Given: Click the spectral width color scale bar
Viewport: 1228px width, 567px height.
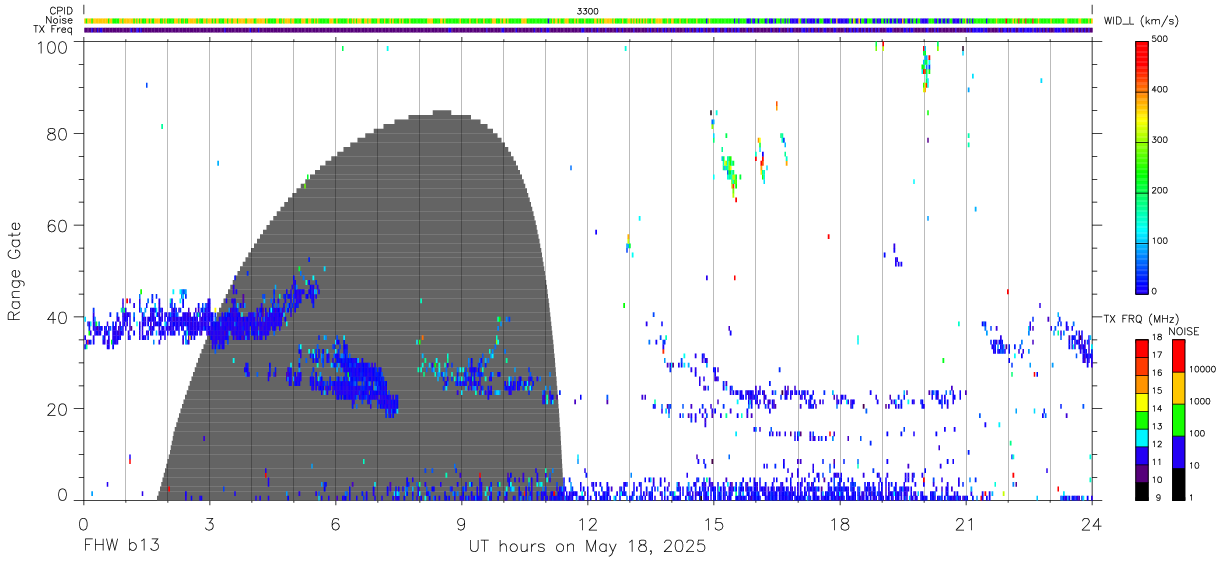Looking at the screenshot, I should pyautogui.click(x=1142, y=166).
